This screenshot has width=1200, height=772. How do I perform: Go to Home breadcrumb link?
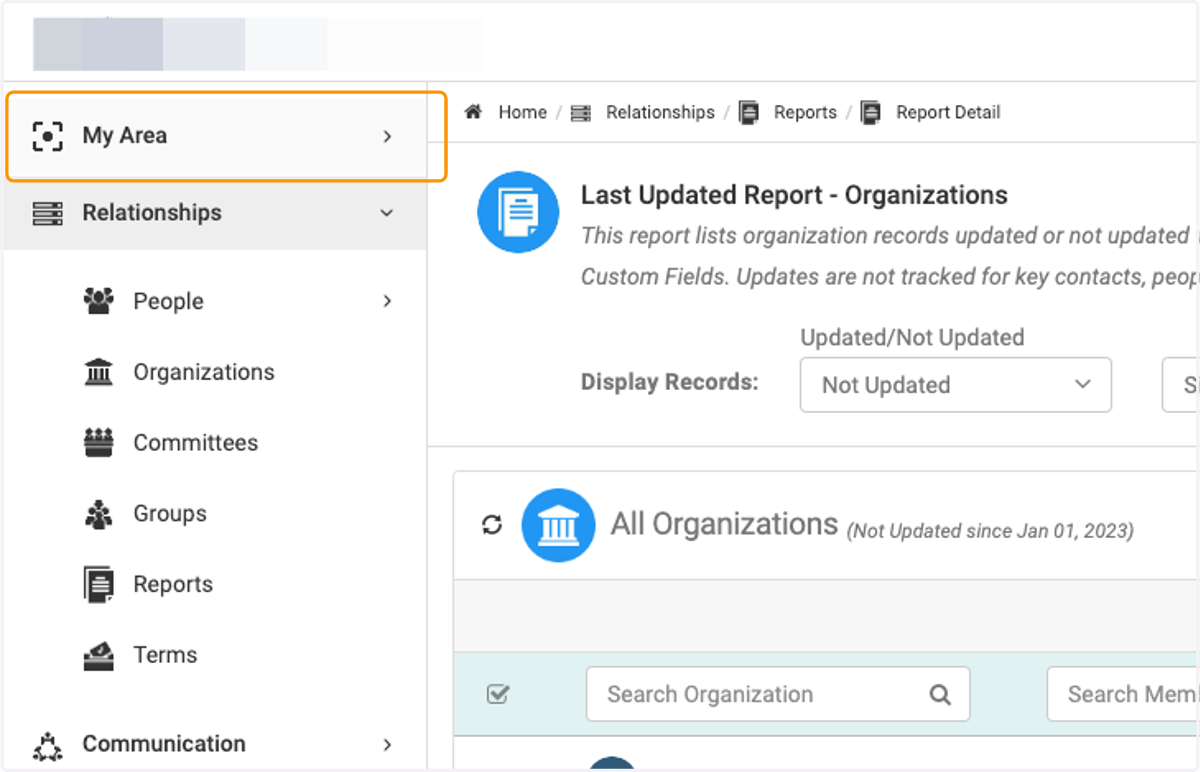click(522, 112)
